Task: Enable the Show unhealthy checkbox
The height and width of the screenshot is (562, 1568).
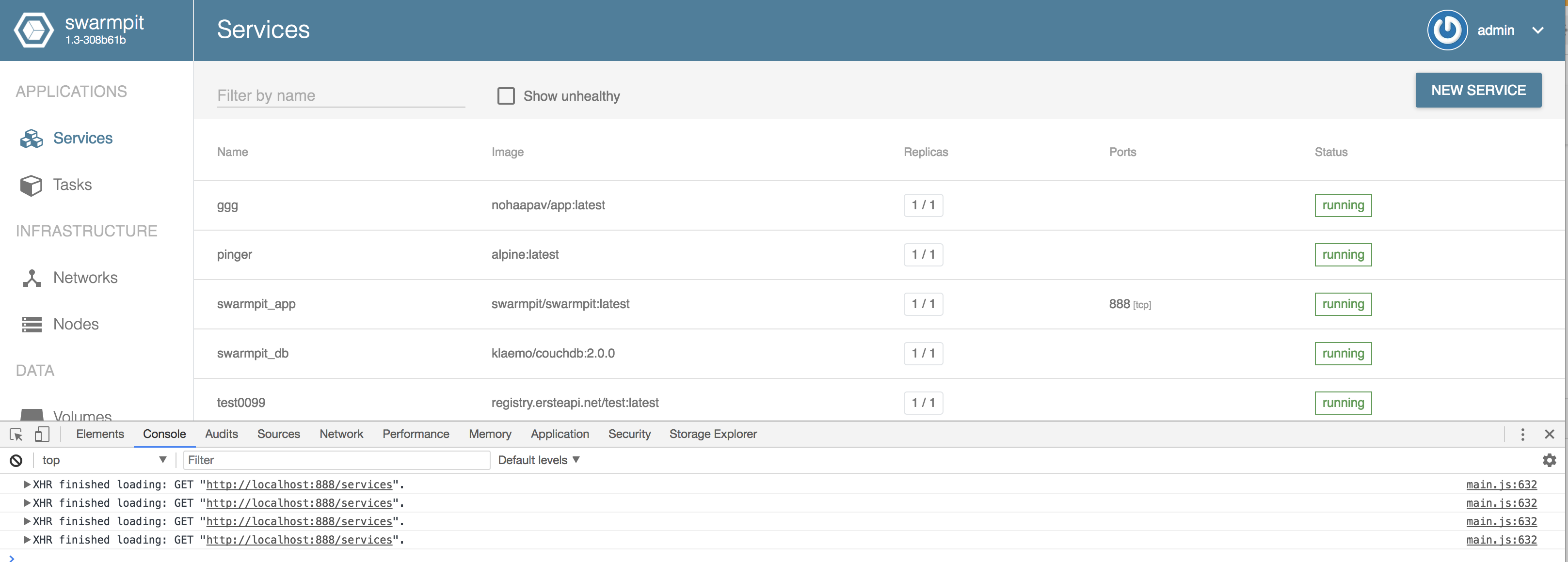Action: [x=506, y=96]
